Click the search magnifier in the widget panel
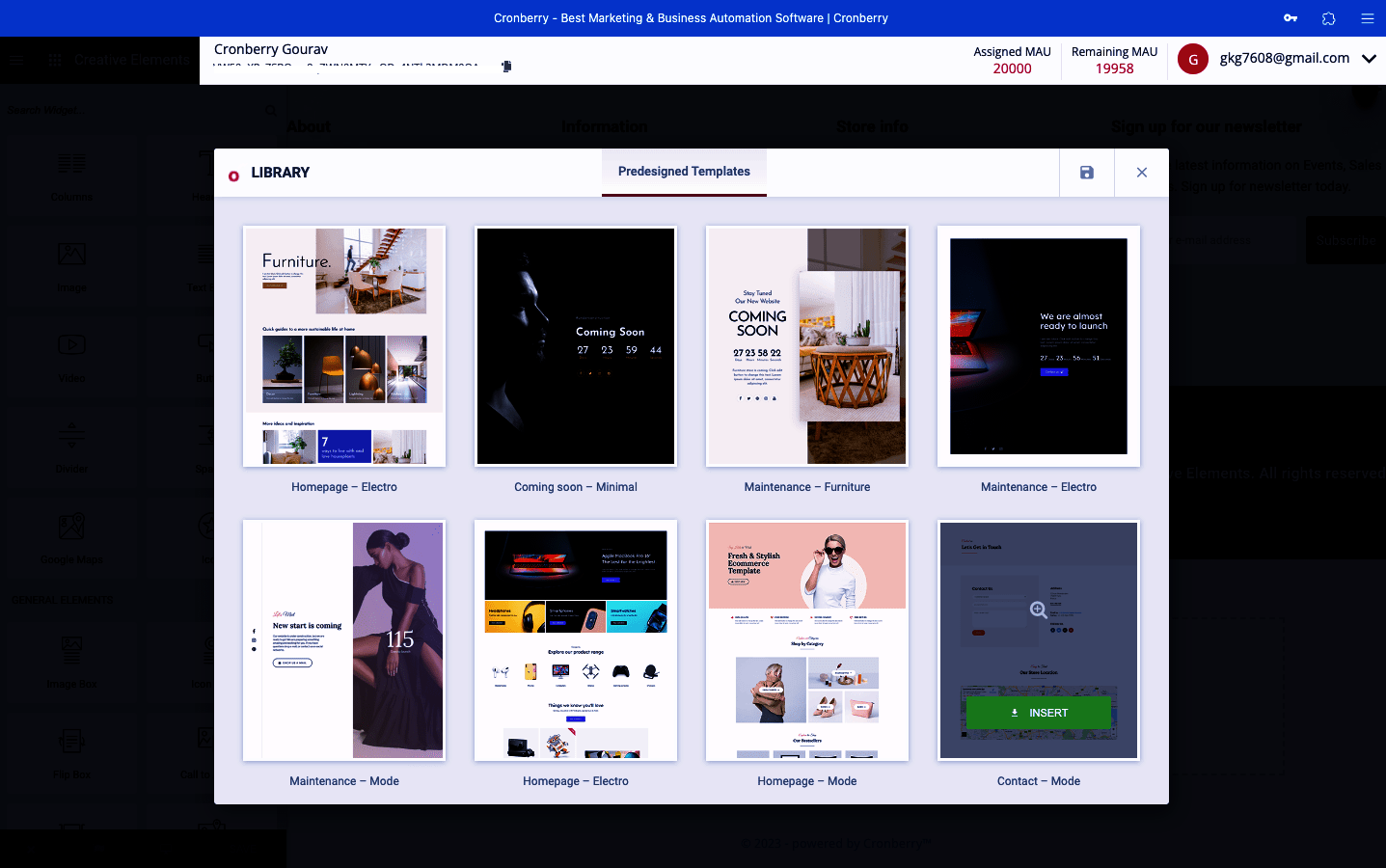Screen dimensions: 1386x868 [270, 111]
